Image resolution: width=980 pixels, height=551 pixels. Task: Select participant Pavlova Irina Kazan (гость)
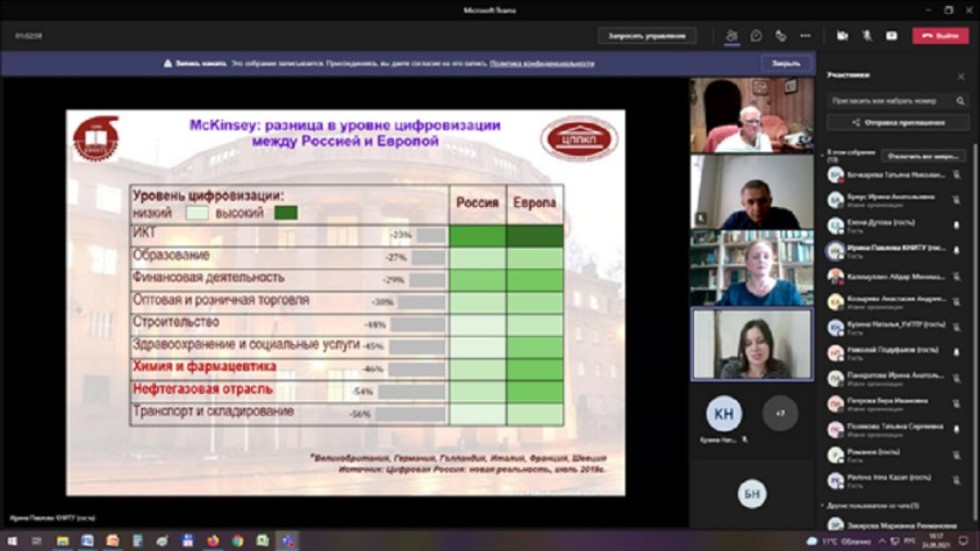point(896,480)
